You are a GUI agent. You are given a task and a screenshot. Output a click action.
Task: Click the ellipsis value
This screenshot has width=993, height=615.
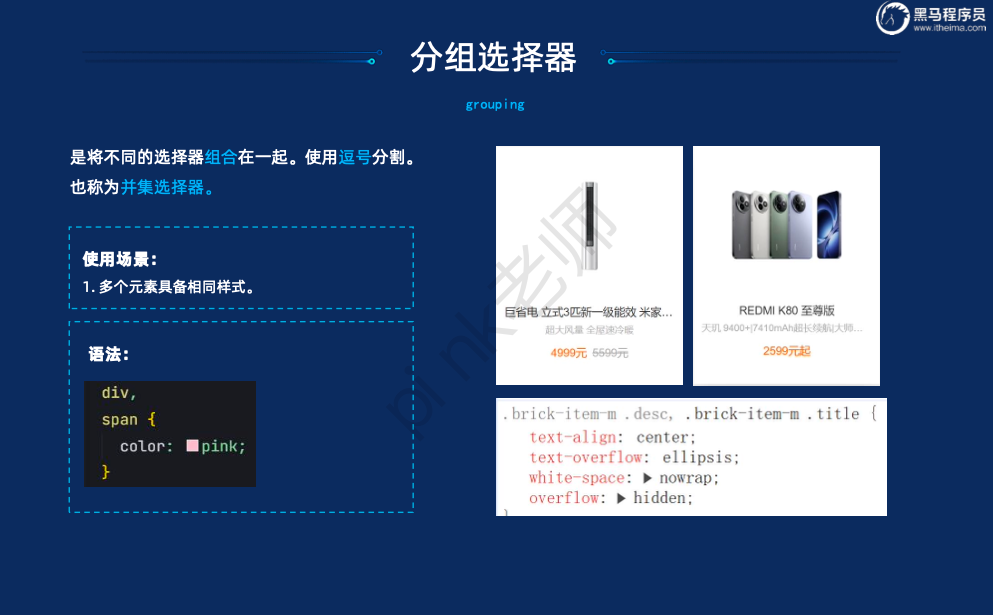click(x=697, y=457)
